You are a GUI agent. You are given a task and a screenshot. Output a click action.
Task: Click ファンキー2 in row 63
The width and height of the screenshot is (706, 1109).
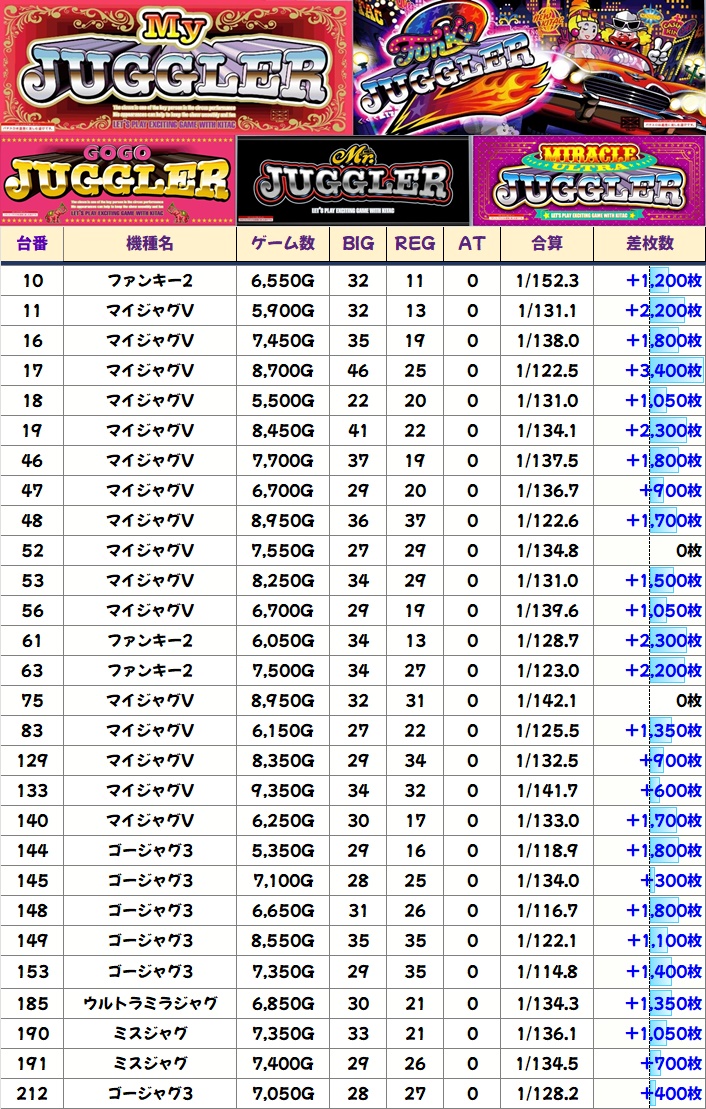(x=150, y=670)
